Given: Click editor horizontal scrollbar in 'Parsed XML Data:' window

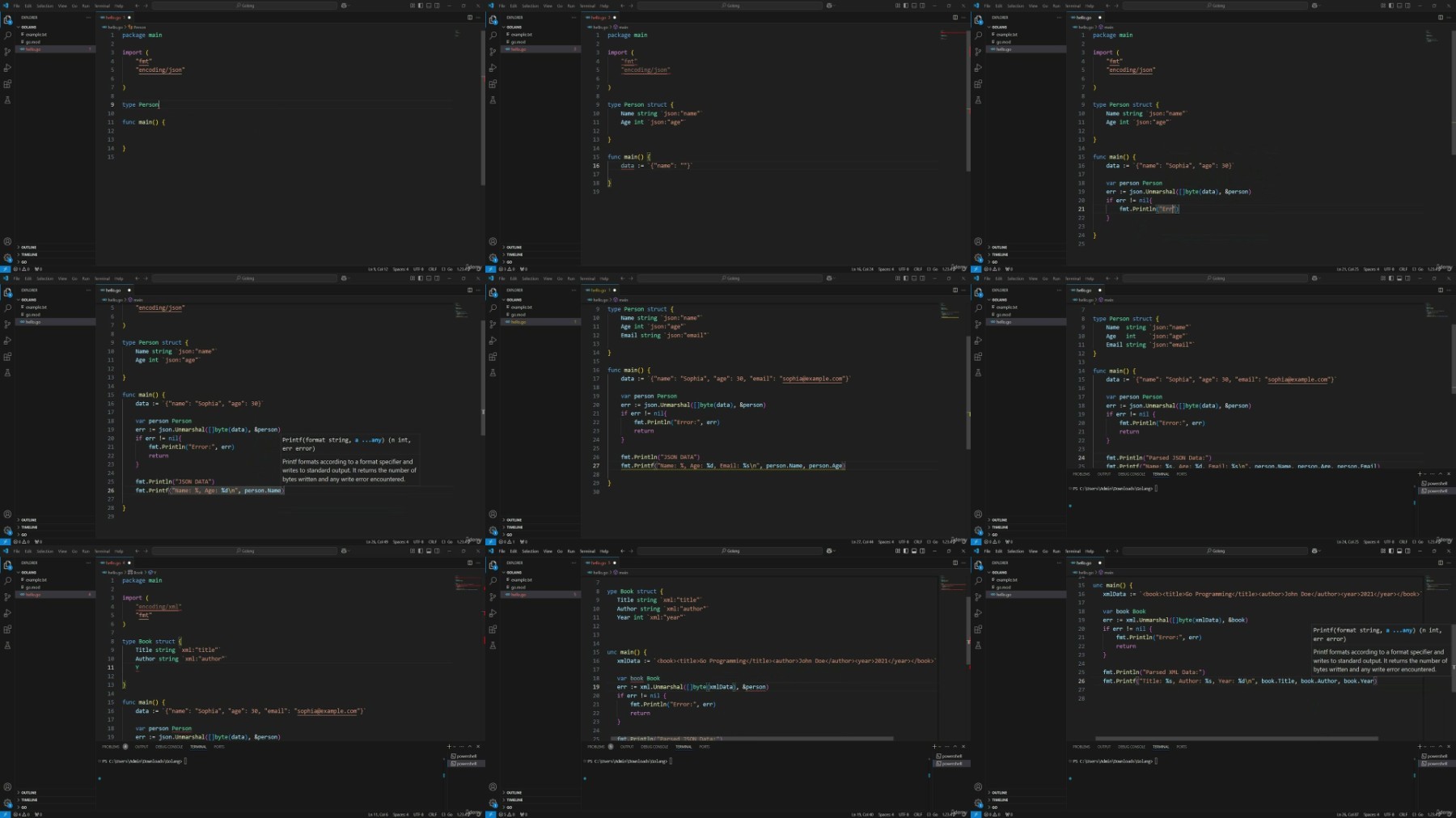Looking at the screenshot, I should click(x=1236, y=739).
